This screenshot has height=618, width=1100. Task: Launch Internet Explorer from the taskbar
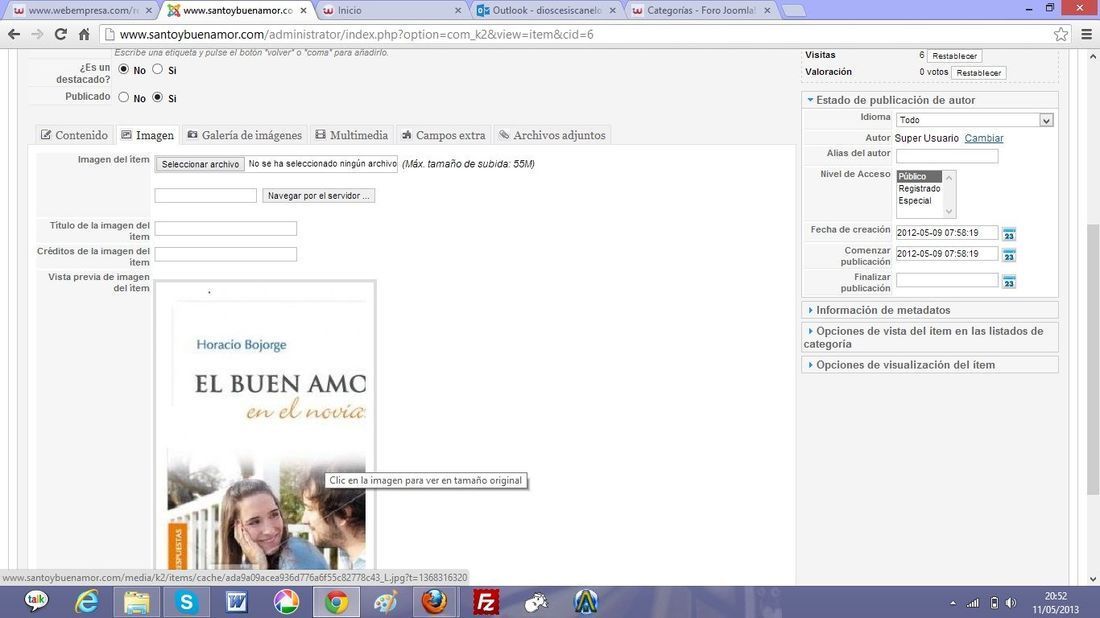pos(87,602)
